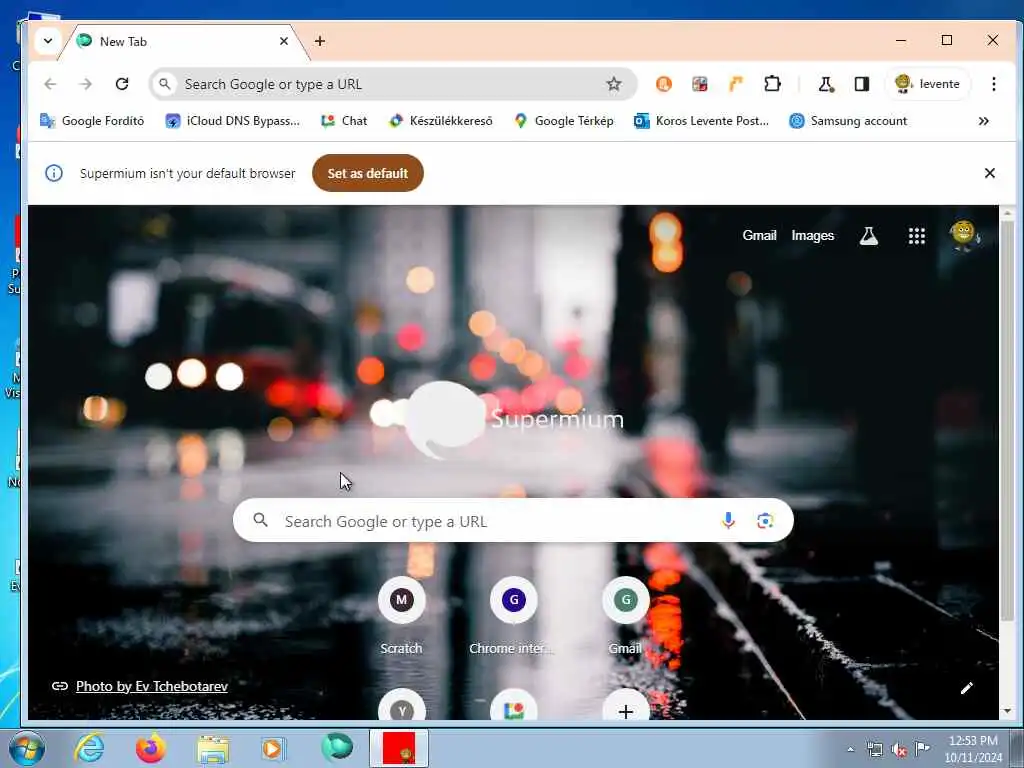Open Gmail link on new tab page

click(x=759, y=236)
